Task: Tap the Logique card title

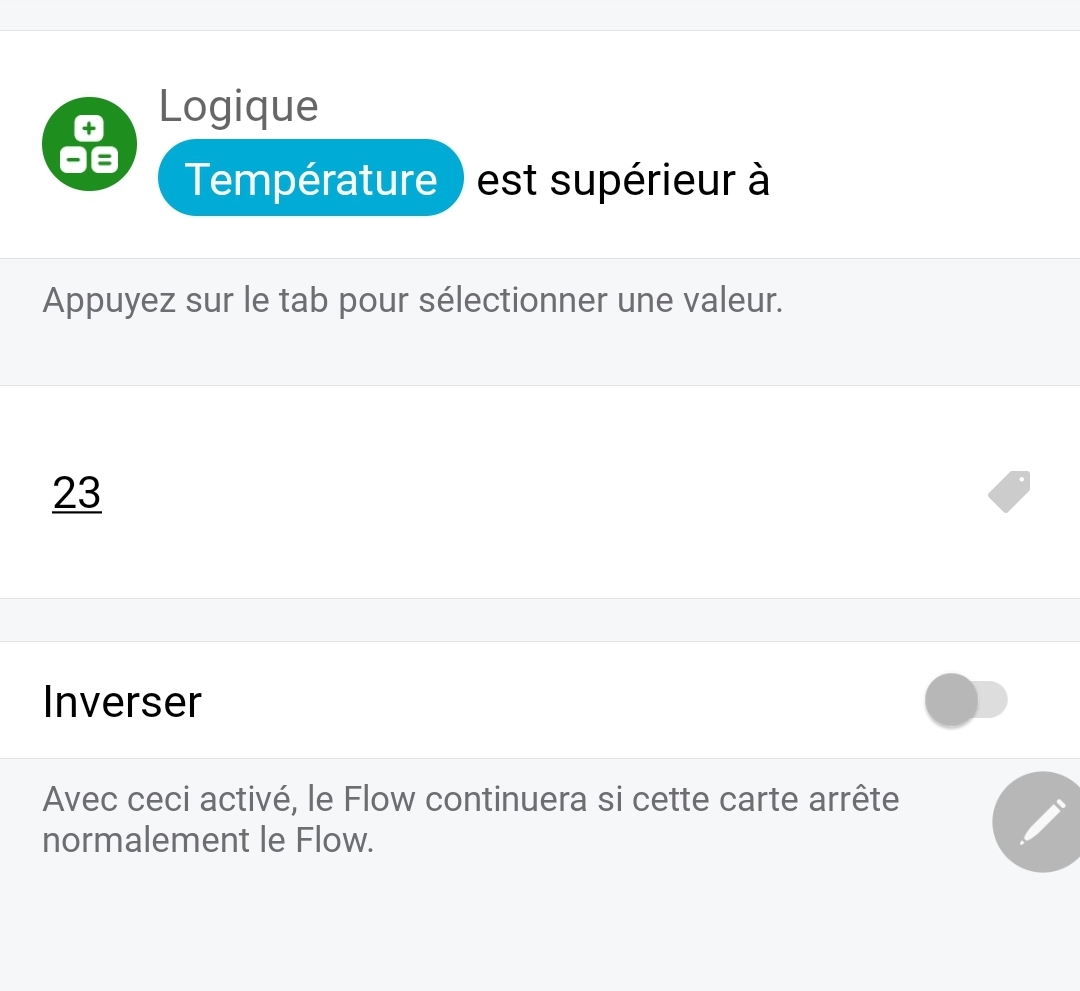Action: coord(238,106)
